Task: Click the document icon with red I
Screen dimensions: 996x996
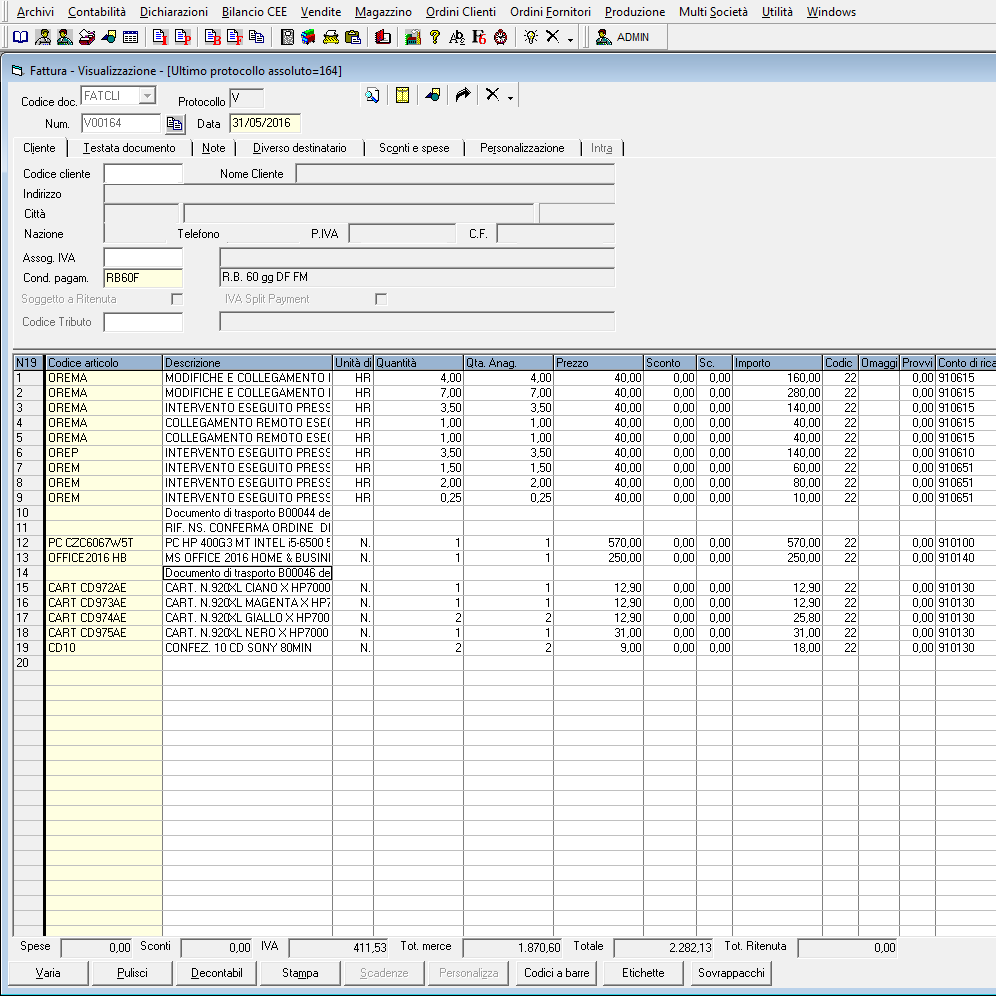Action: point(160,37)
